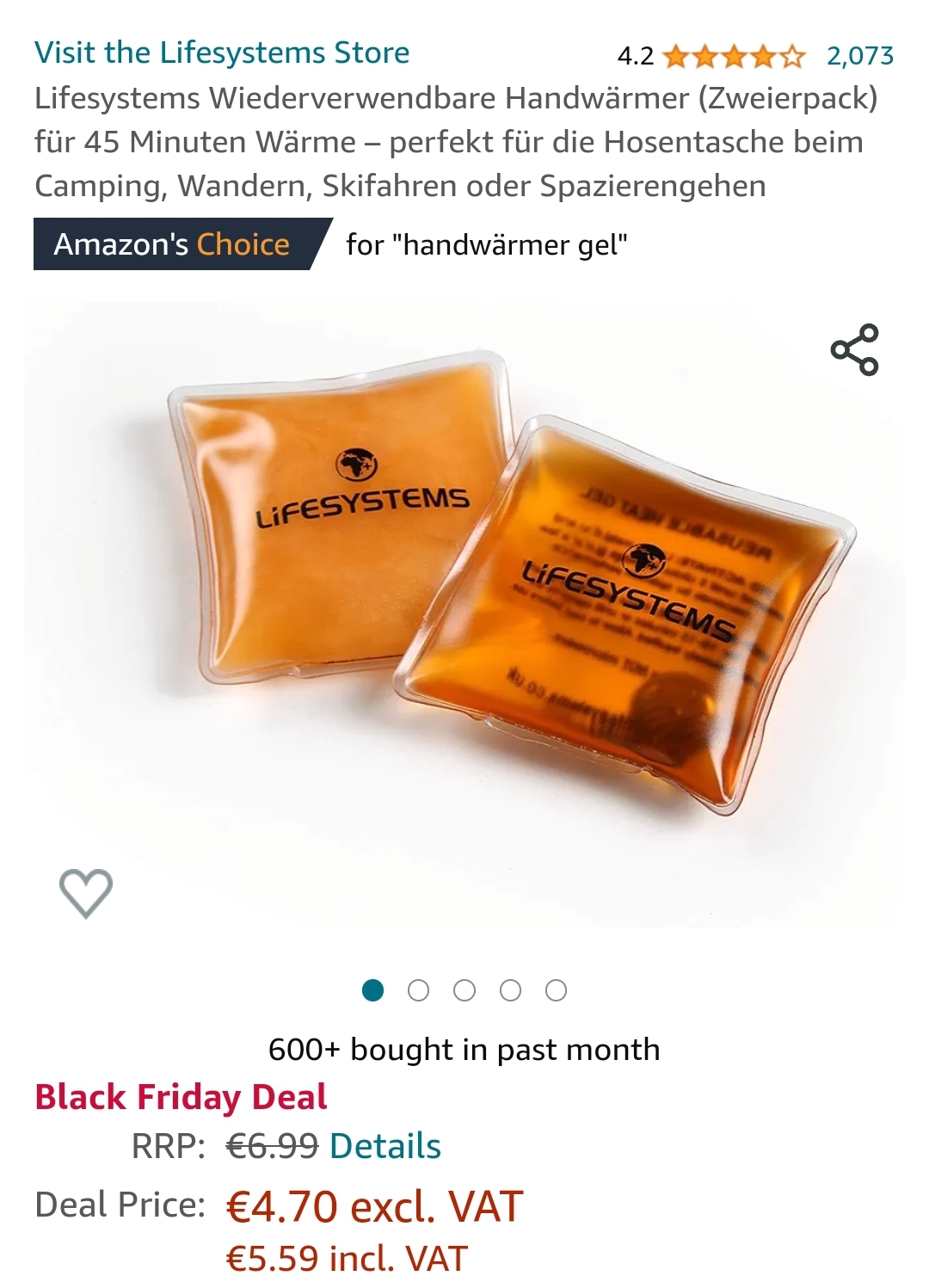Select the first image carousel dot
The height and width of the screenshot is (1288, 929).
(x=372, y=990)
